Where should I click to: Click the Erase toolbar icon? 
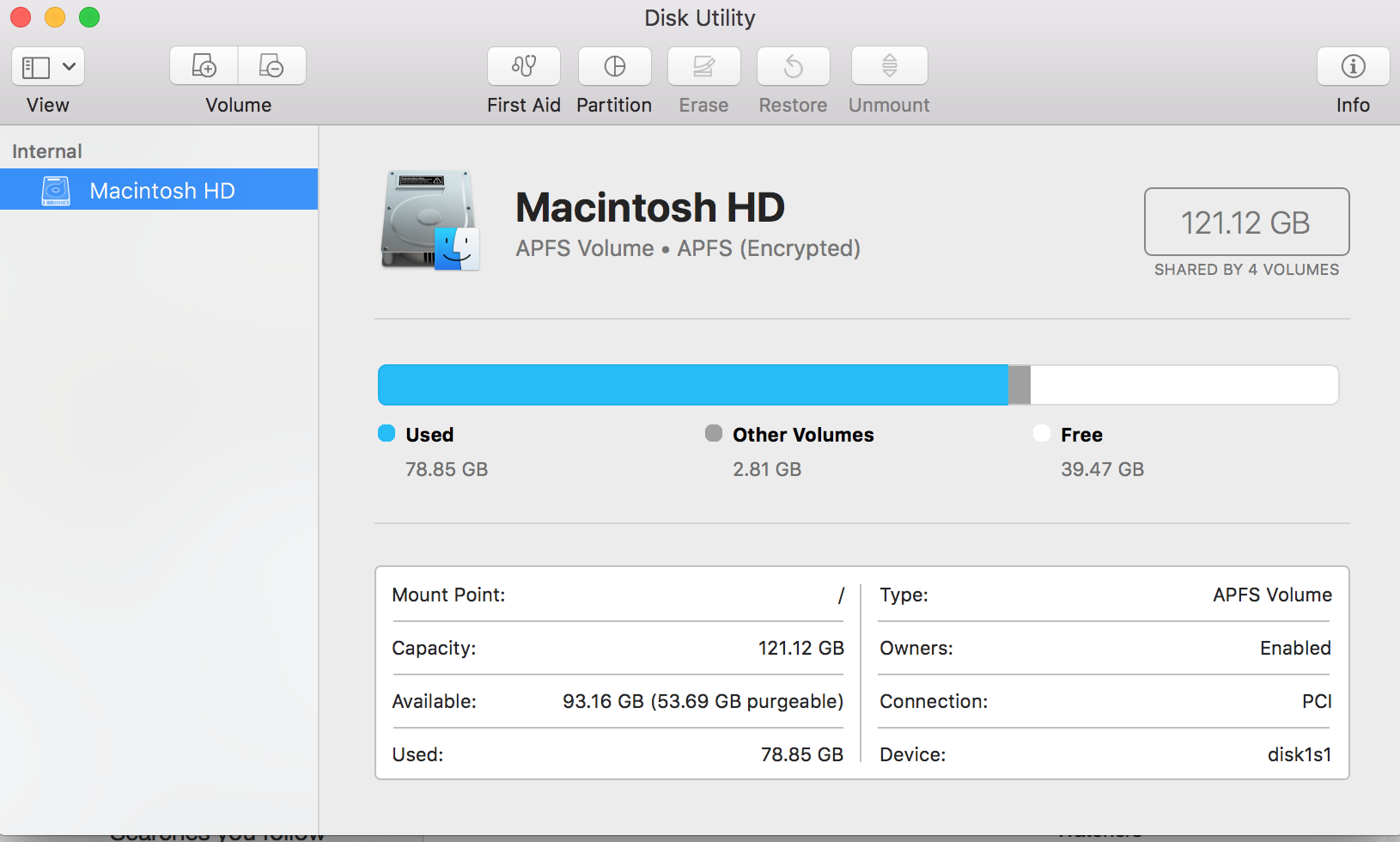tap(704, 66)
